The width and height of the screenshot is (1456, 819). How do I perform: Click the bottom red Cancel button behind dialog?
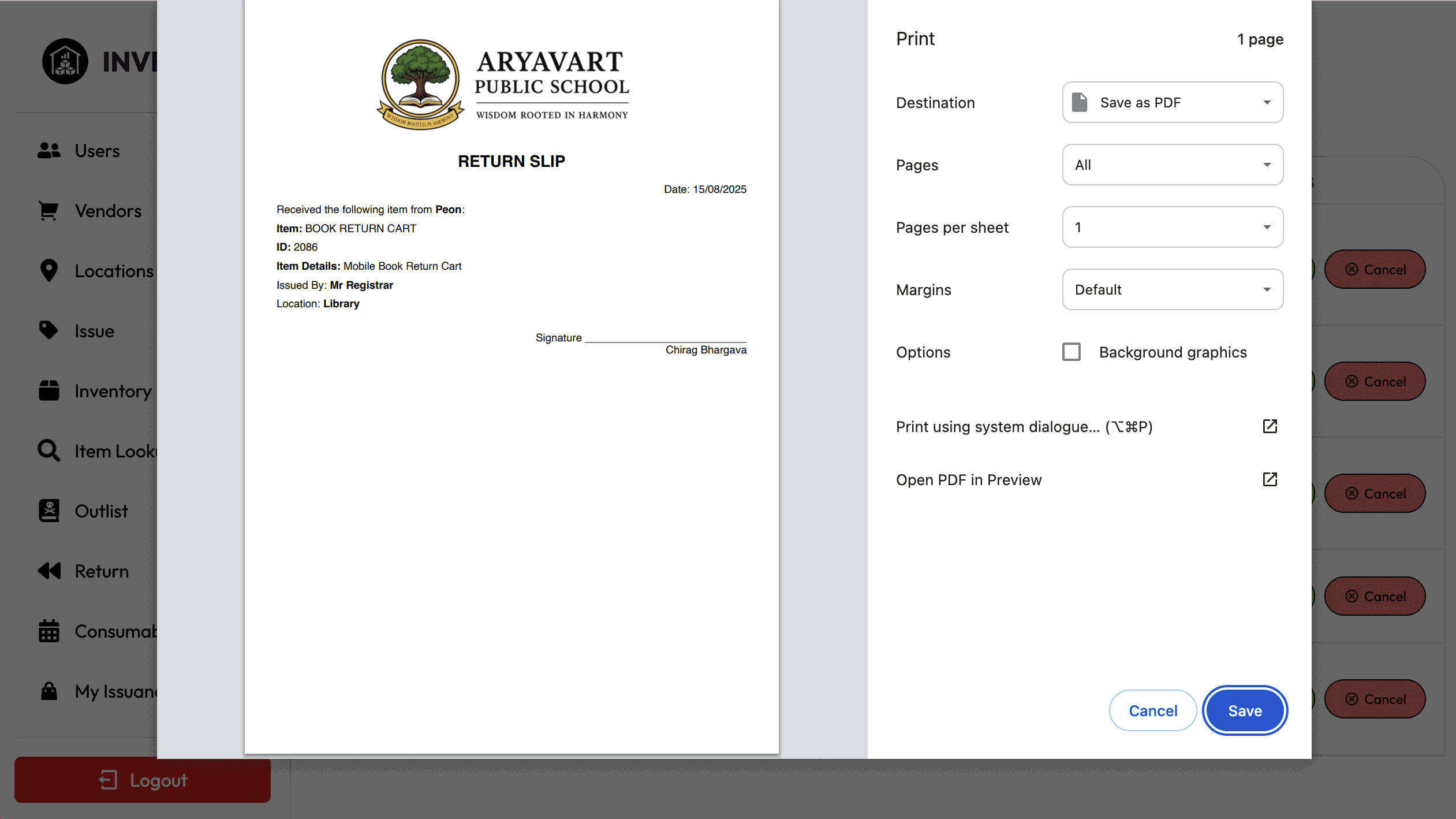pos(1375,699)
